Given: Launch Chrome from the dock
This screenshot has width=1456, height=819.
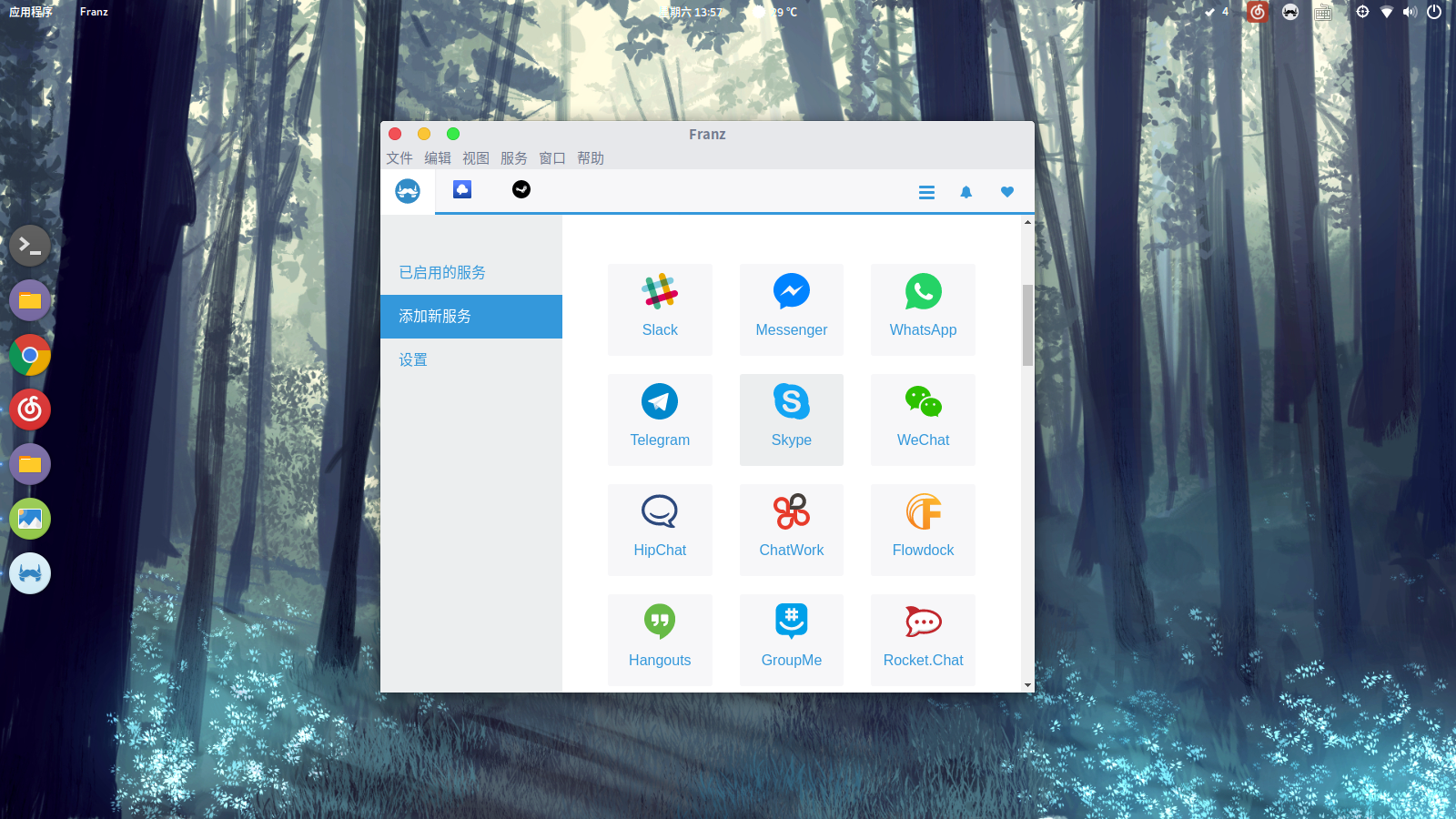Looking at the screenshot, I should pos(30,355).
